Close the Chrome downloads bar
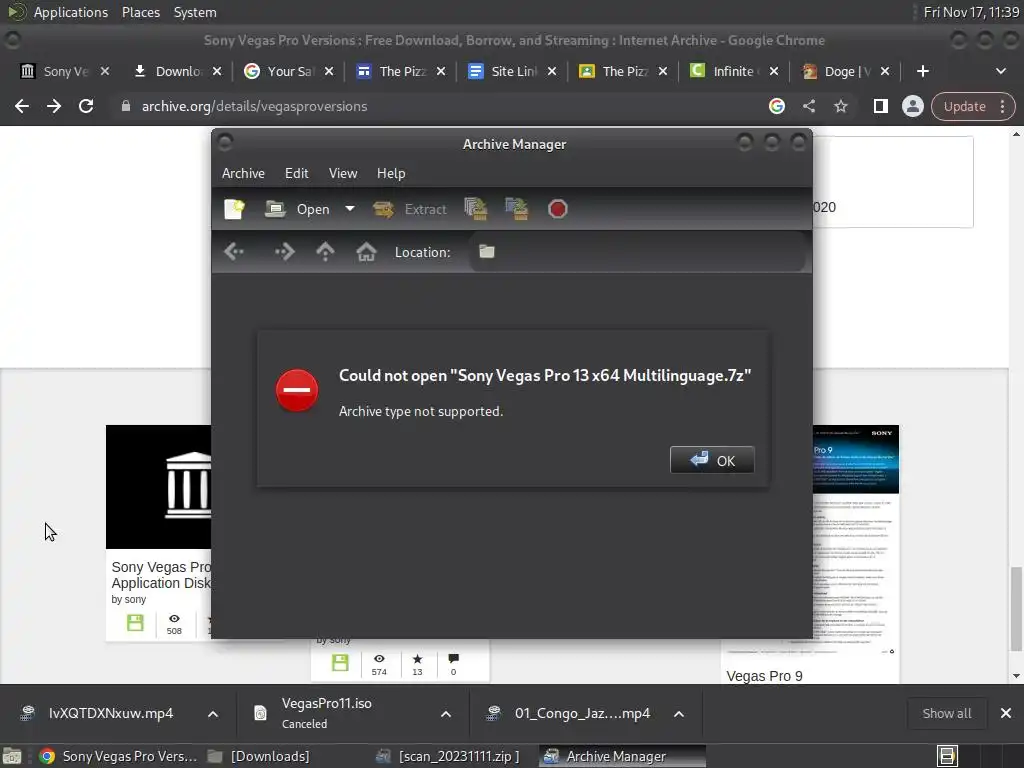The height and width of the screenshot is (768, 1024). click(1006, 714)
